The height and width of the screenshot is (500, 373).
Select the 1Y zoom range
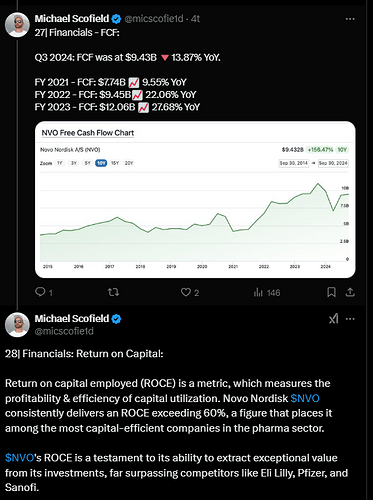(60, 163)
